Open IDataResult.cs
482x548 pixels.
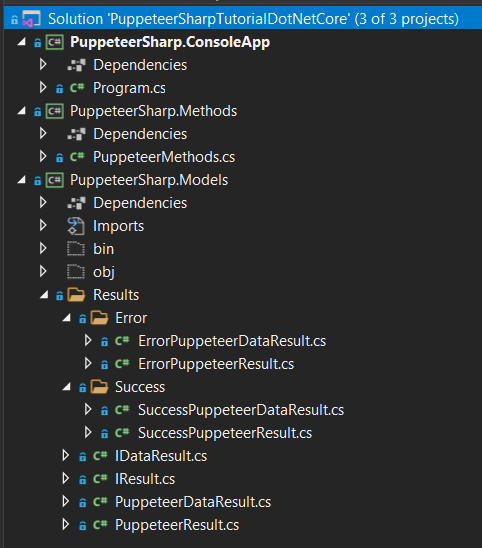tap(161, 456)
